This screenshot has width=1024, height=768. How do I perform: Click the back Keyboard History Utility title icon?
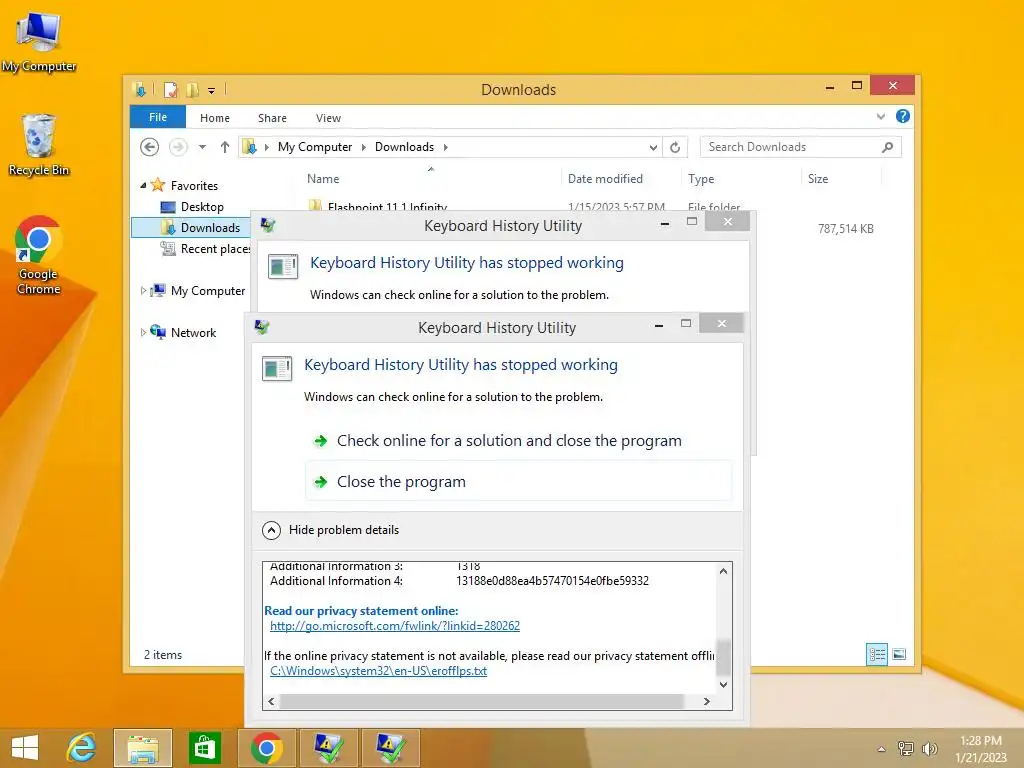coord(268,225)
